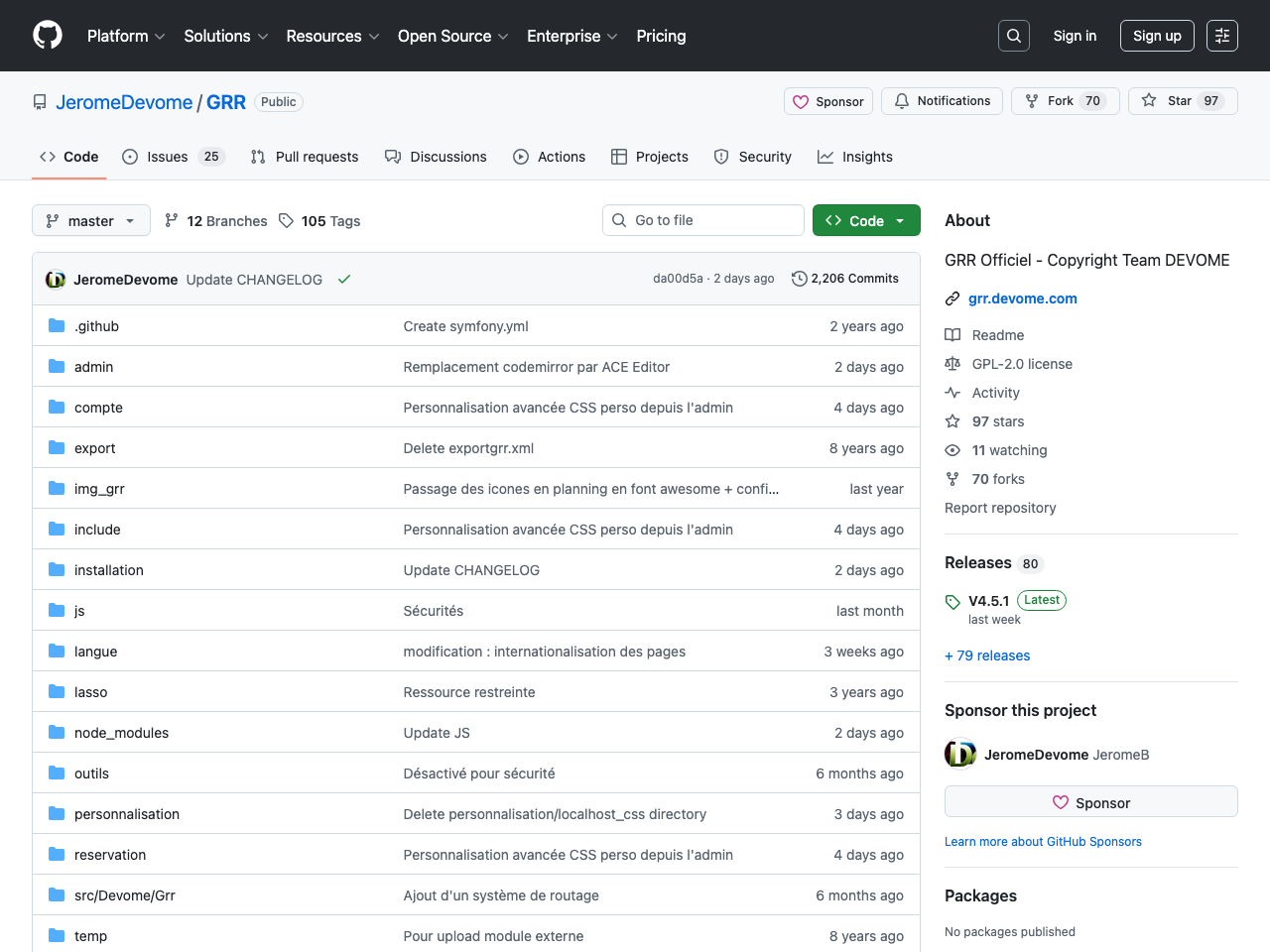The image size is (1270, 952).
Task: View the + 79 releases link
Action: (987, 655)
